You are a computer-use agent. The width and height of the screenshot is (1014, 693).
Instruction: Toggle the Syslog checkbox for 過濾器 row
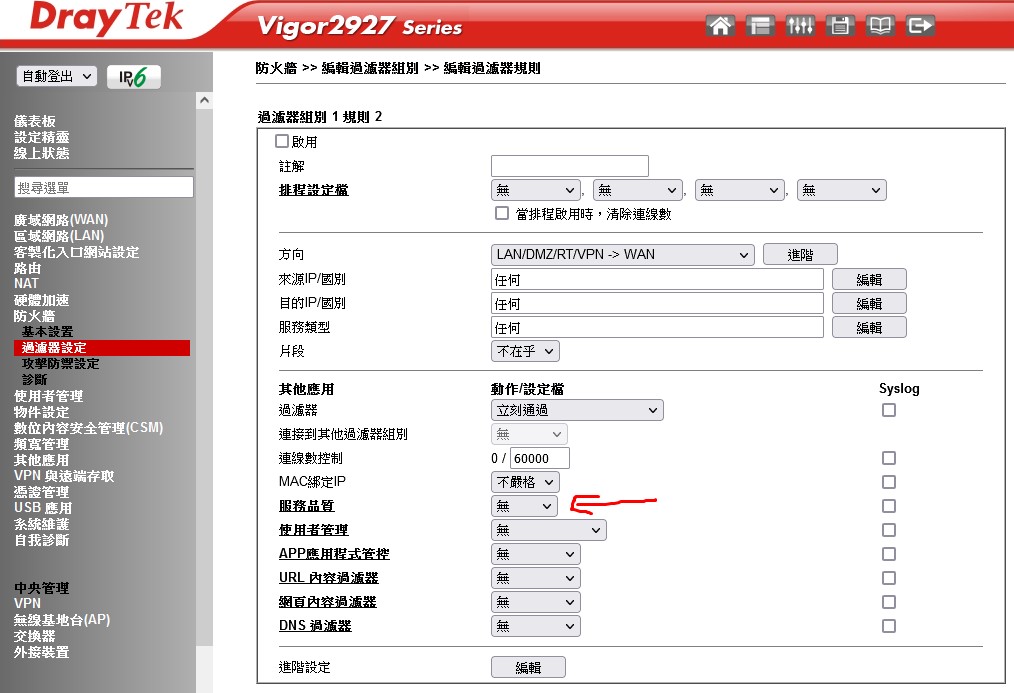click(888, 410)
